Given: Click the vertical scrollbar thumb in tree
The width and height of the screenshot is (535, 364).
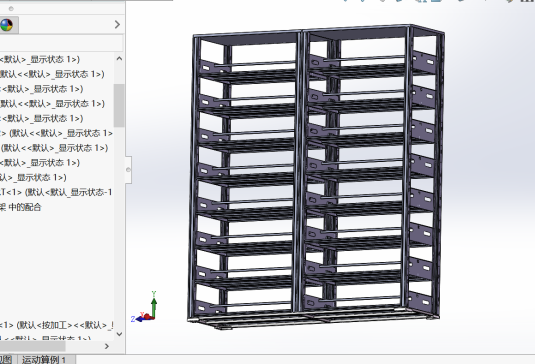Looking at the screenshot, I should 119,105.
